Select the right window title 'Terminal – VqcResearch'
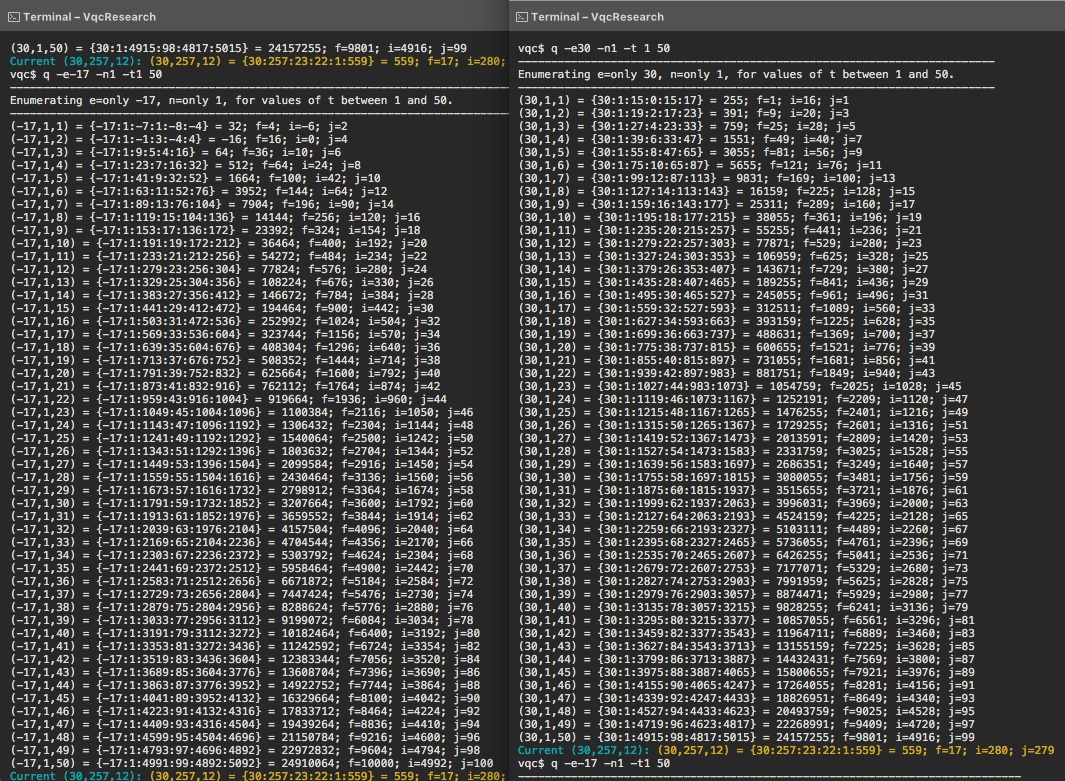Image resolution: width=1065 pixels, height=781 pixels. tap(597, 17)
